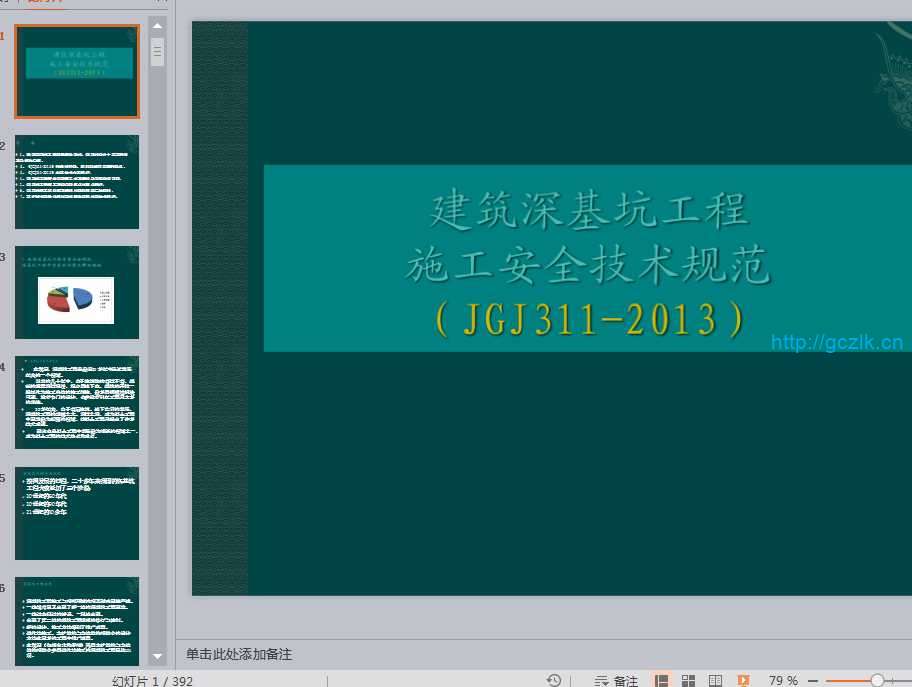Switch to Reading view
912x687 pixels.
pos(715,680)
